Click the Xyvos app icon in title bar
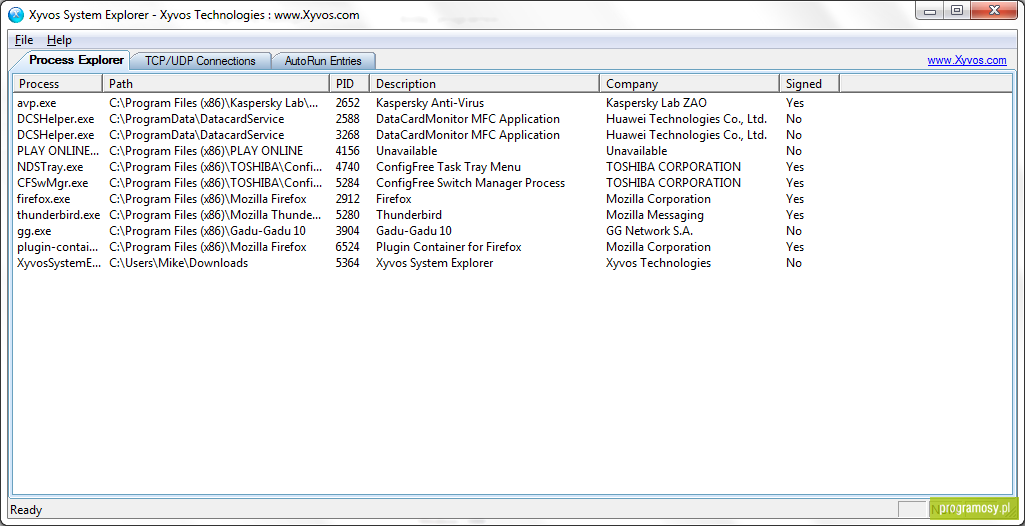 click(16, 15)
